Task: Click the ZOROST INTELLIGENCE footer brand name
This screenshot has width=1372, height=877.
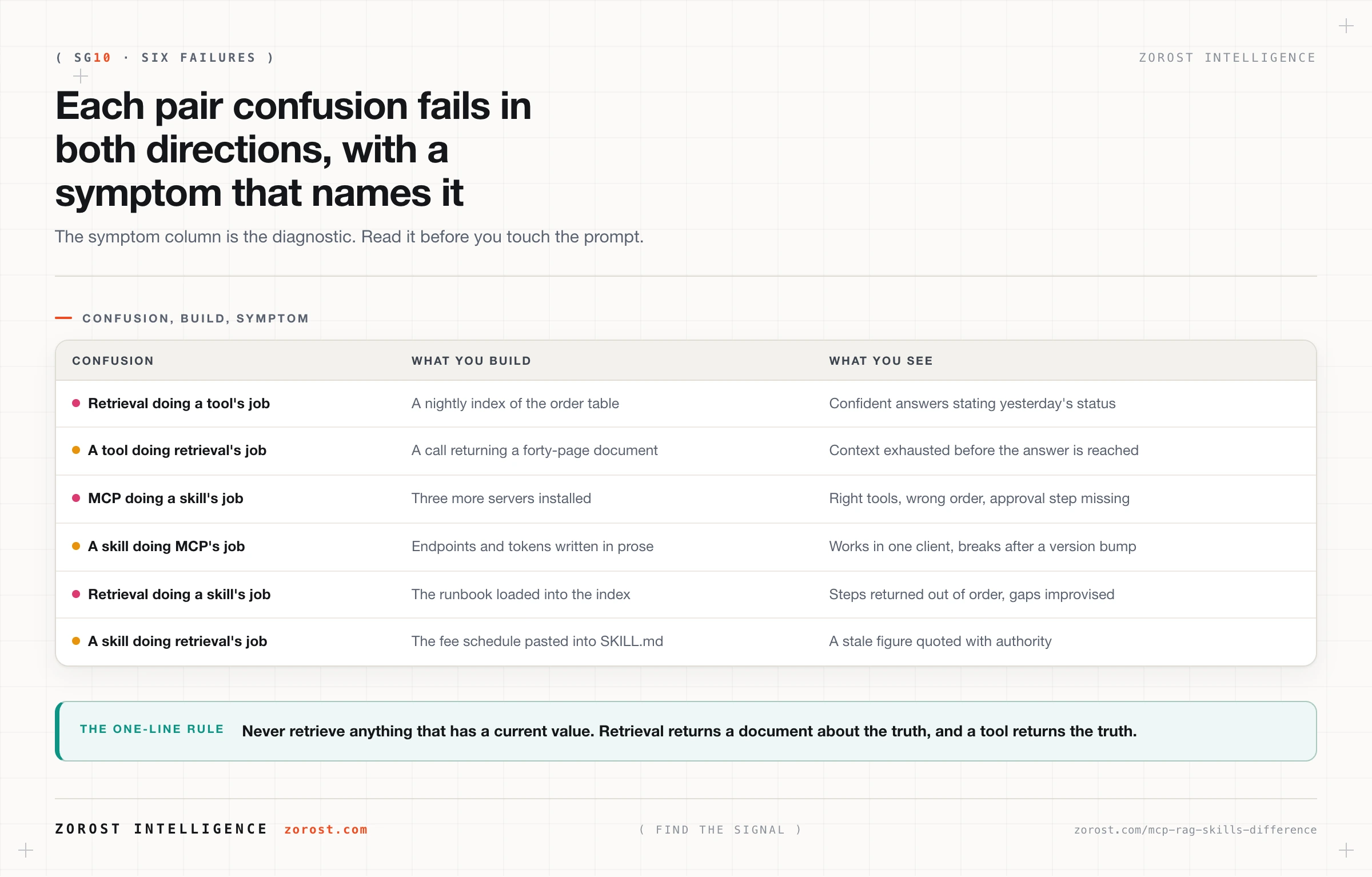Action: 161,829
